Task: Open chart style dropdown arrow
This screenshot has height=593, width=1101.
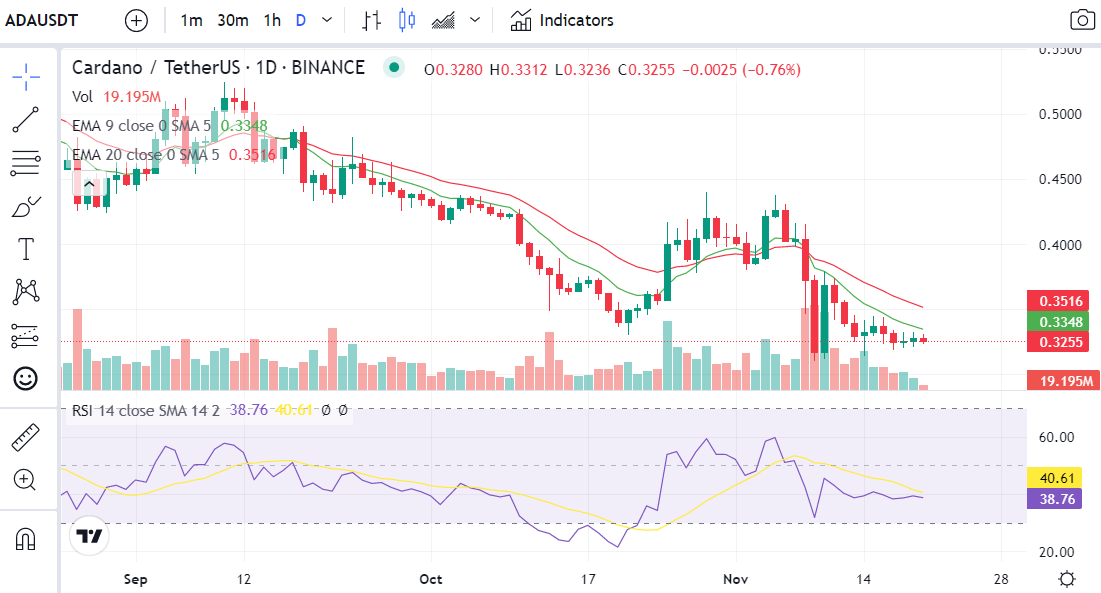Action: 475,20
